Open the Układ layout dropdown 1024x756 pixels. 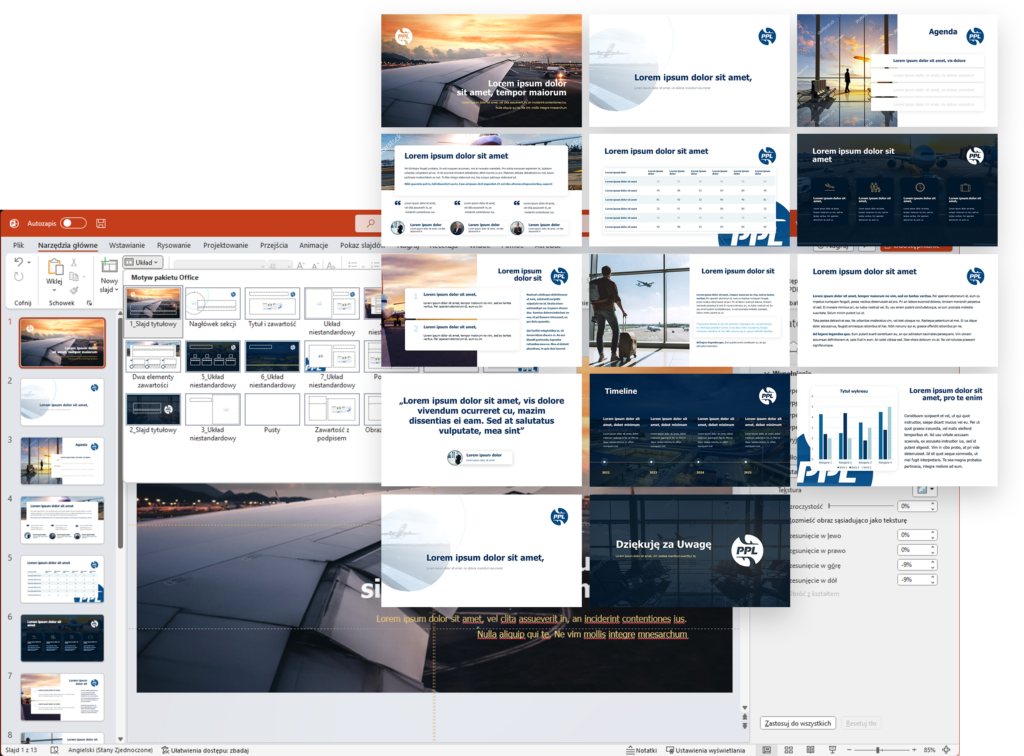tap(142, 262)
